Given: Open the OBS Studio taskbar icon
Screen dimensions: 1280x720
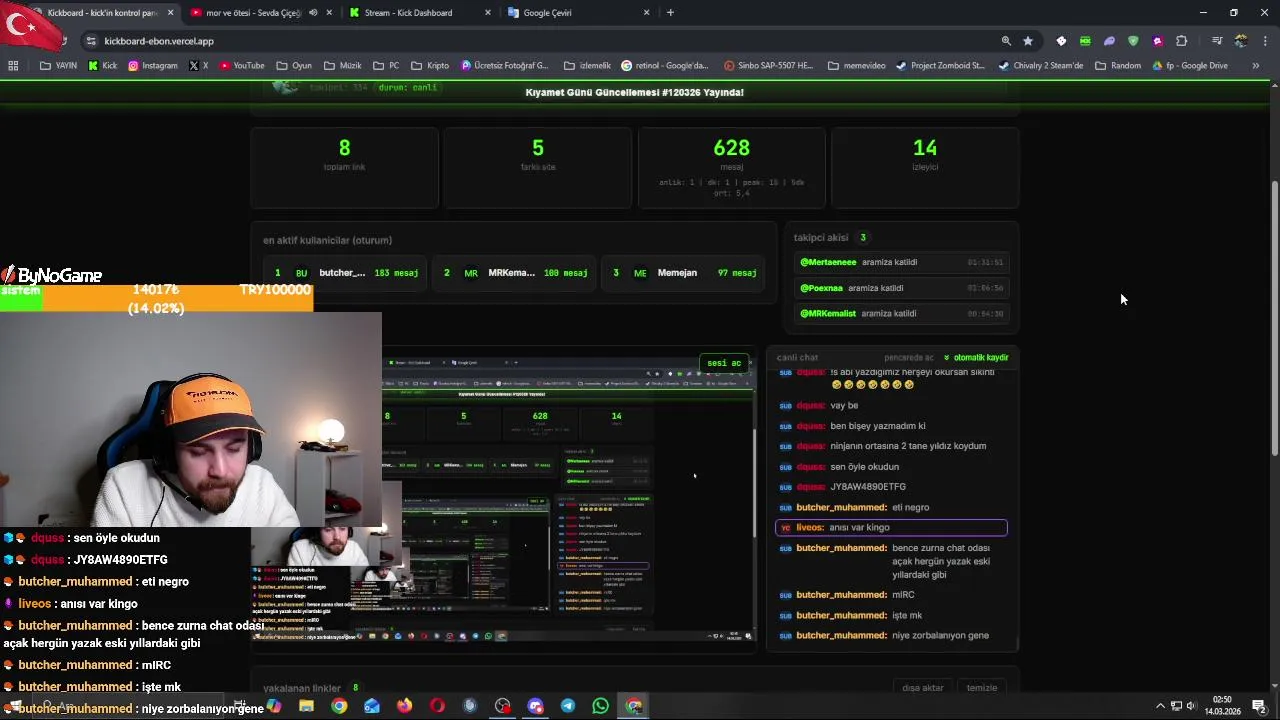Looking at the screenshot, I should click(502, 706).
